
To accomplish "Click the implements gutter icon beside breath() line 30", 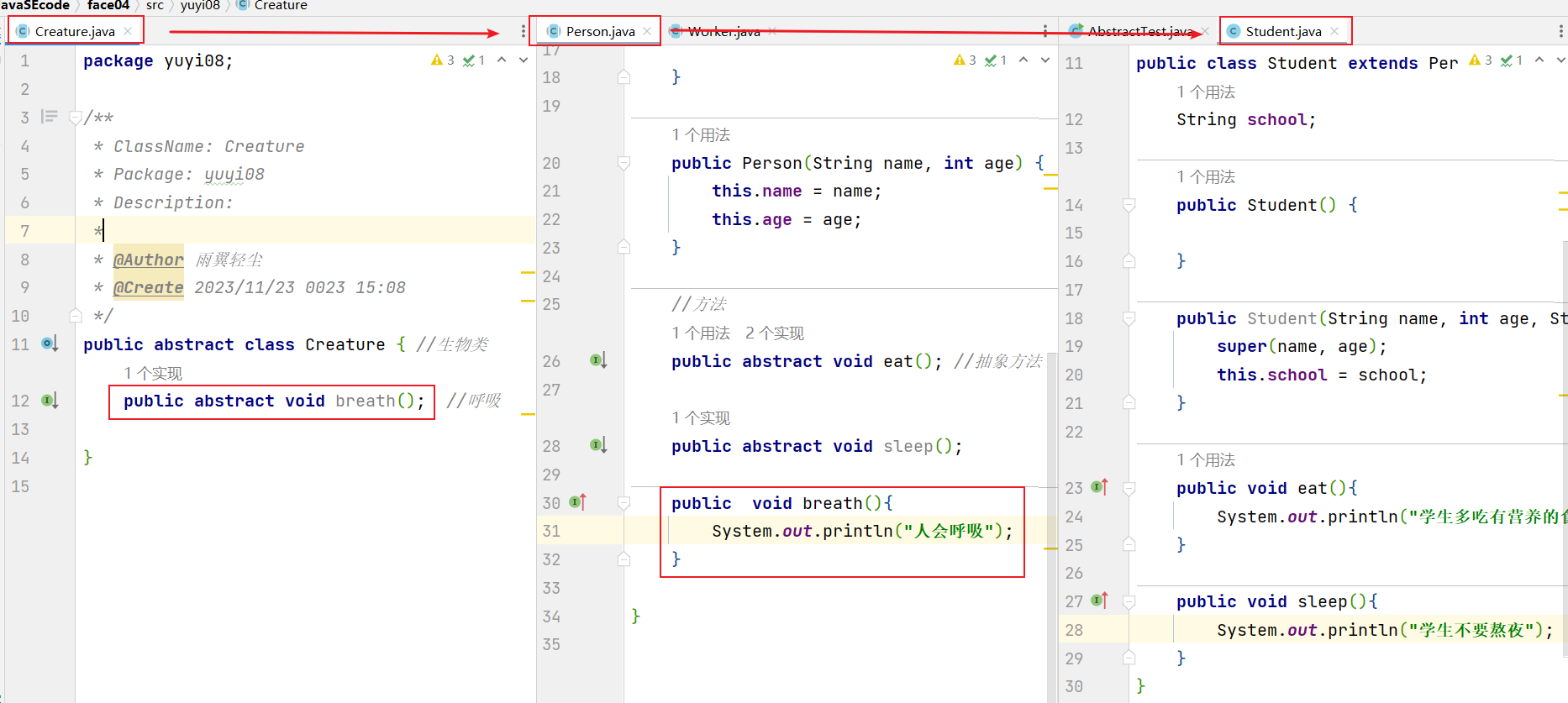I will click(577, 502).
